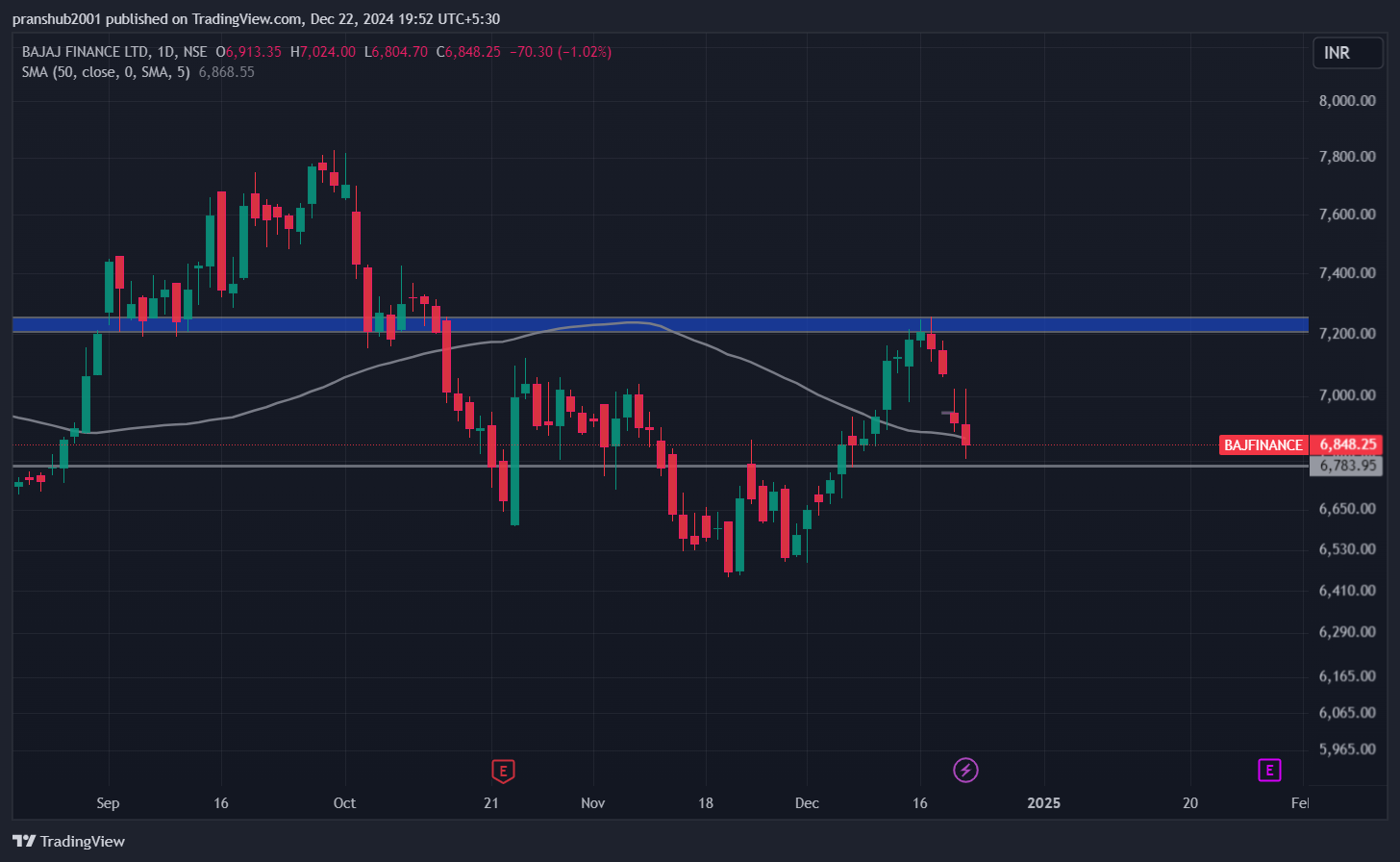Click the 6,290.00 price axis label
This screenshot has width=1400, height=862.
pyautogui.click(x=1346, y=632)
